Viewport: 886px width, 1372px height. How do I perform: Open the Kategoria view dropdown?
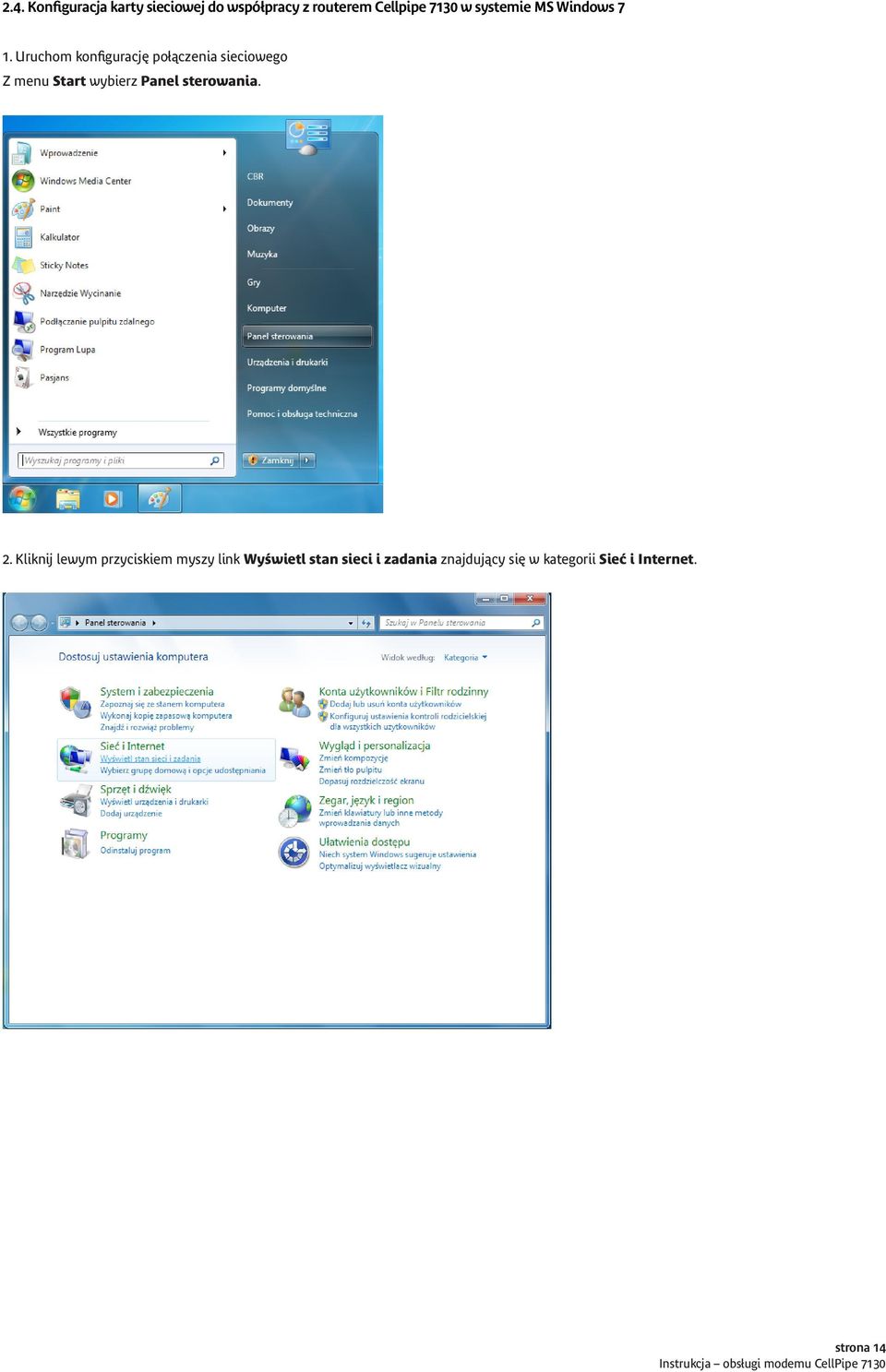pyautogui.click(x=465, y=658)
